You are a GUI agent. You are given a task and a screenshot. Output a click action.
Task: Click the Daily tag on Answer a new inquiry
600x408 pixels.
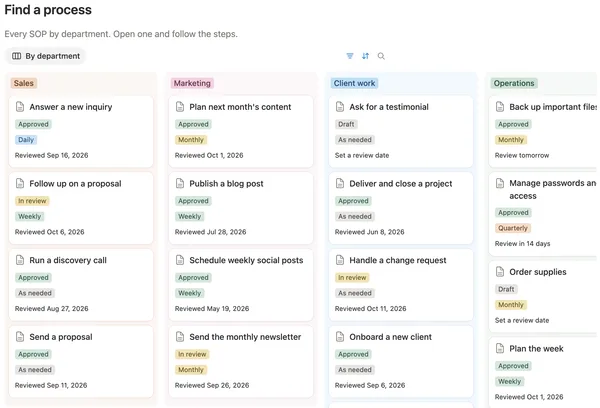(x=26, y=140)
